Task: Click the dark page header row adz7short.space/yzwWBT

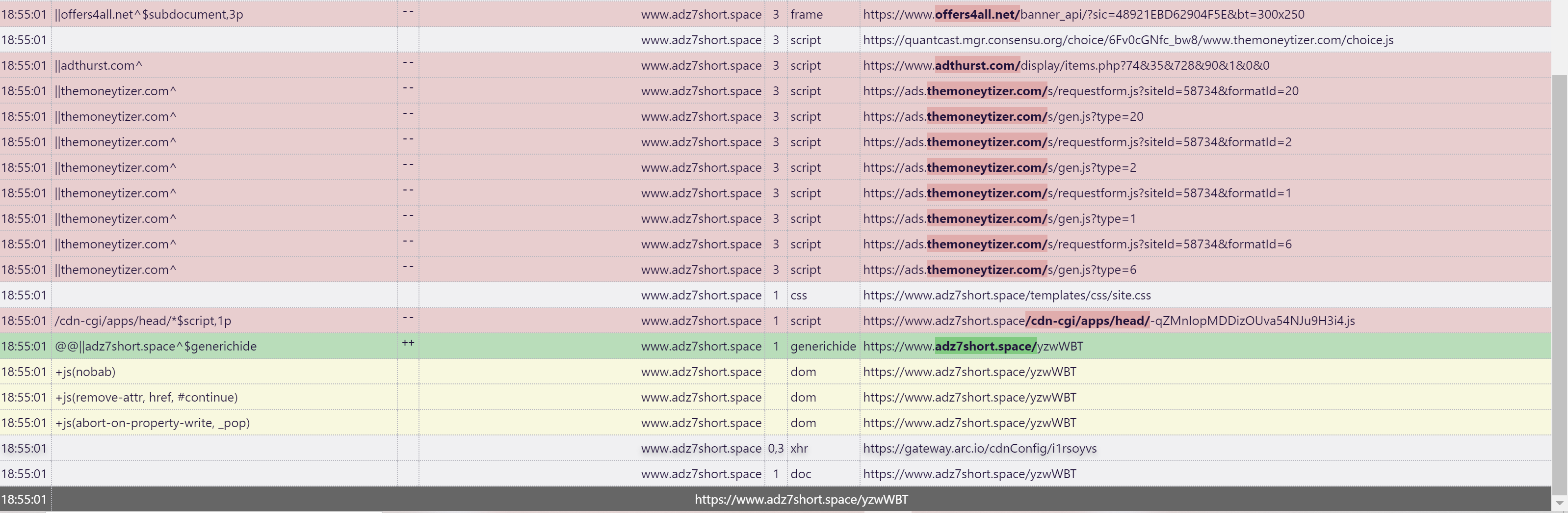Action: coord(776,500)
